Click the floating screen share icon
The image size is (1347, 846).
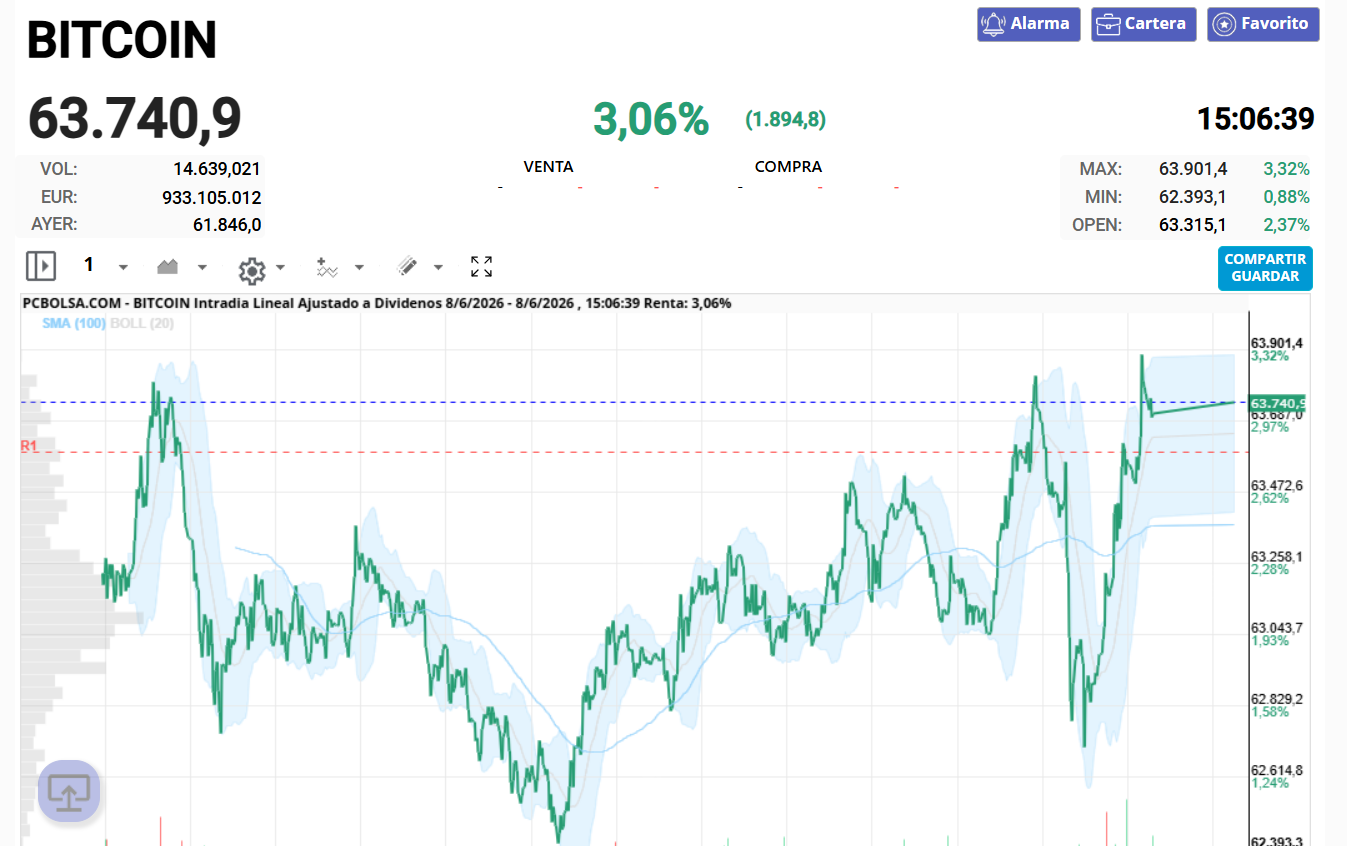69,792
